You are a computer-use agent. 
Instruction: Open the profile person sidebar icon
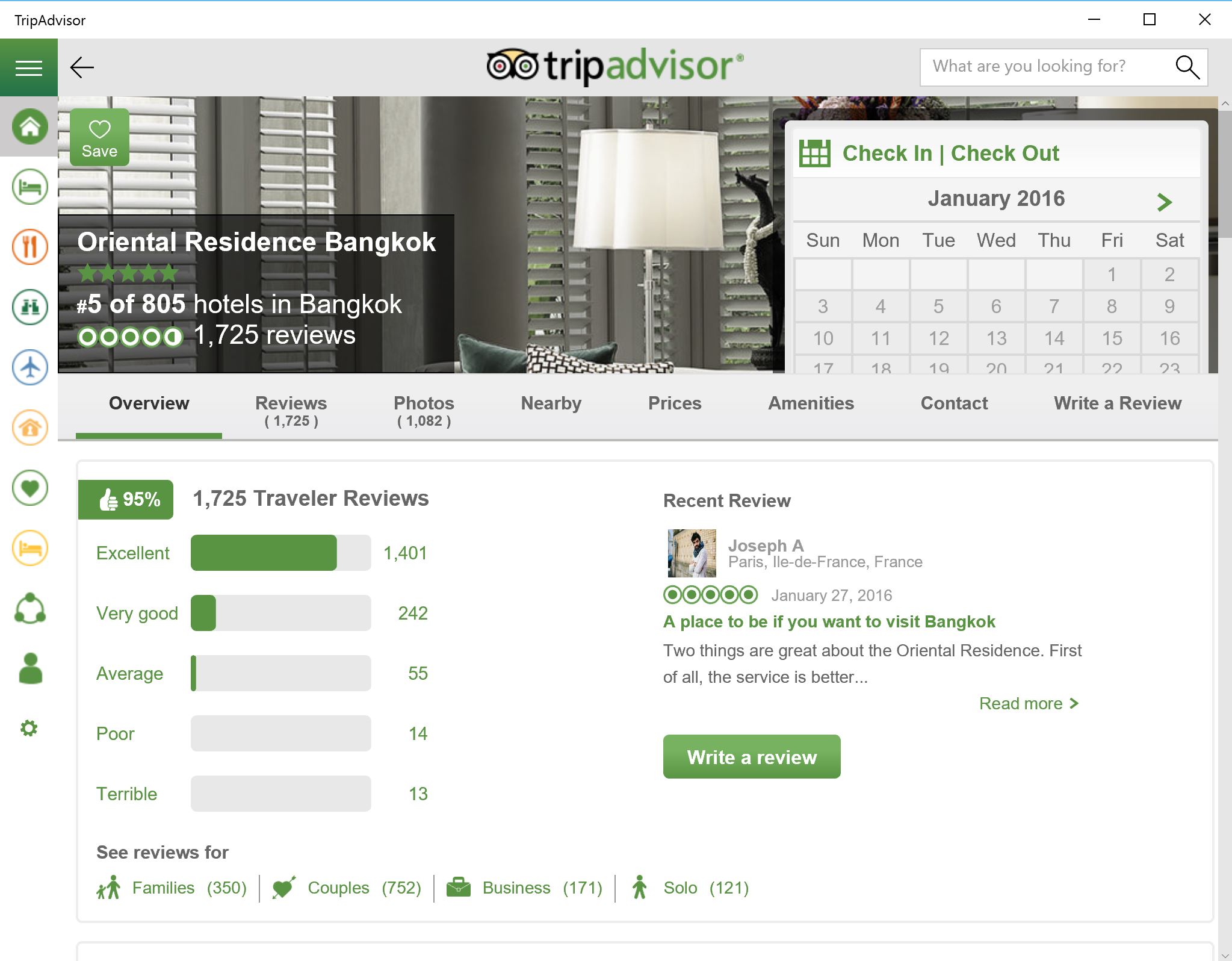30,668
